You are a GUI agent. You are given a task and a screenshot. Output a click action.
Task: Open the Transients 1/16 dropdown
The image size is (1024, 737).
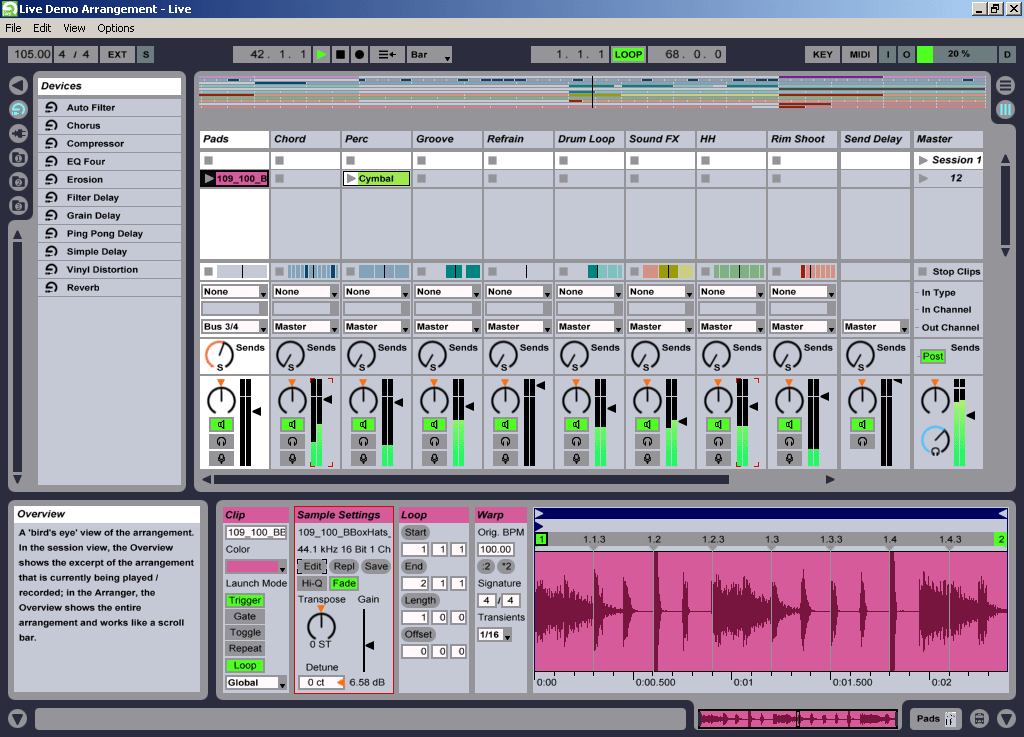(x=494, y=635)
